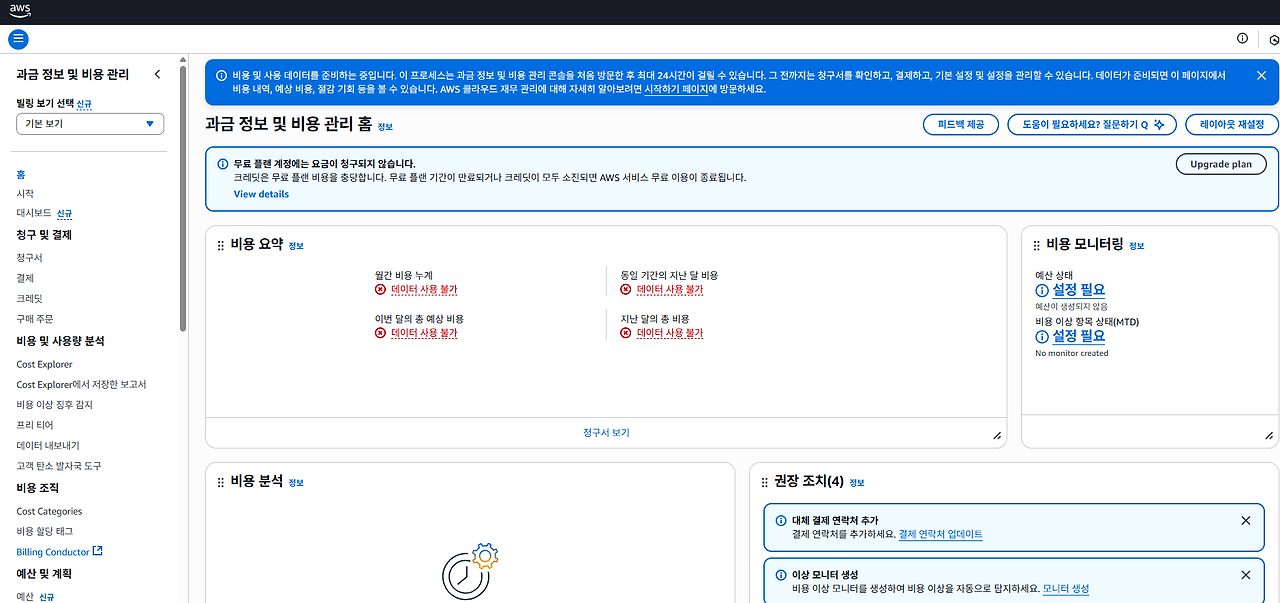Click the clock gear icon in 비용 분석
1280x603 pixels.
469,570
